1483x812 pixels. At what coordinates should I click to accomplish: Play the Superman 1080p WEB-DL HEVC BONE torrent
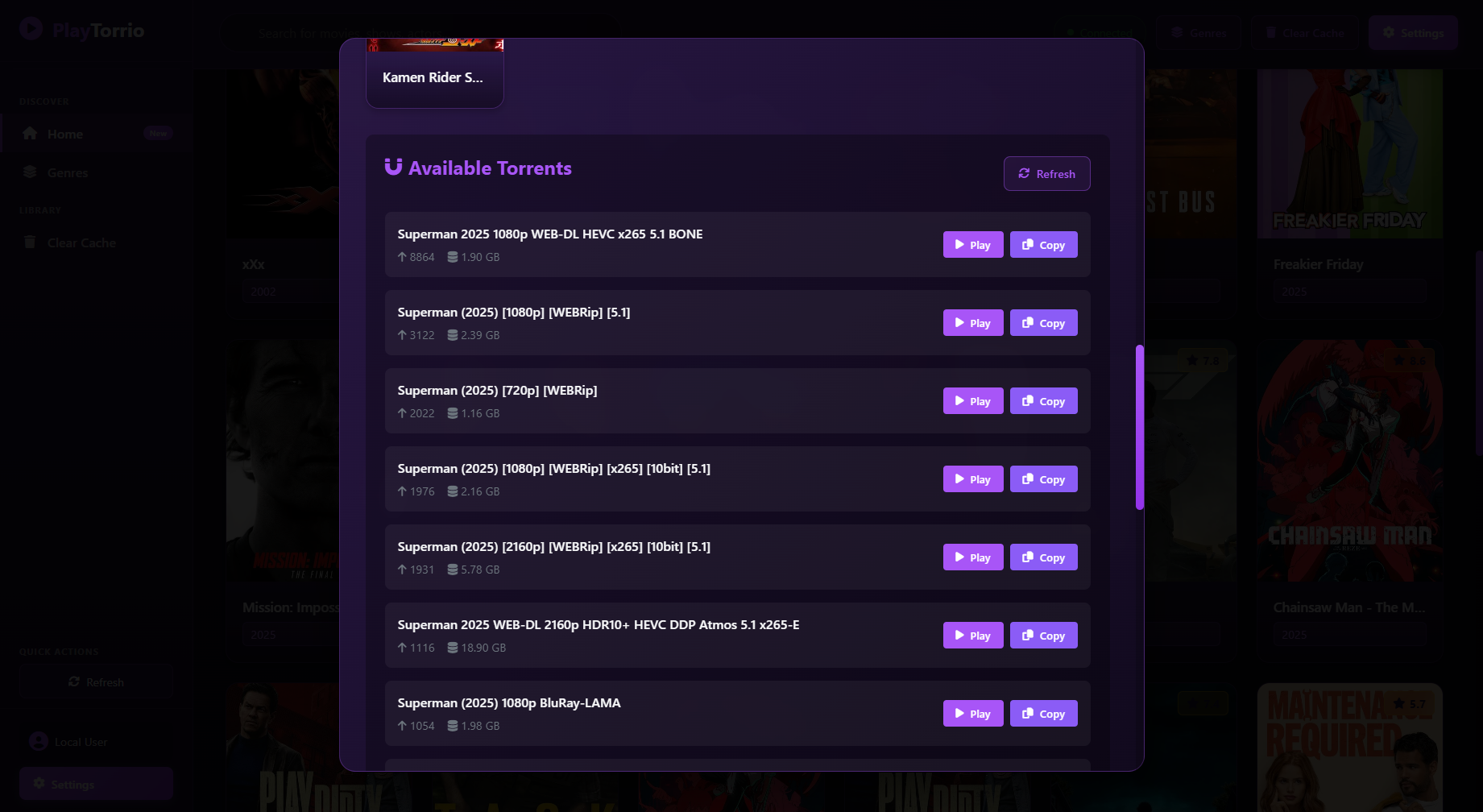(x=972, y=245)
